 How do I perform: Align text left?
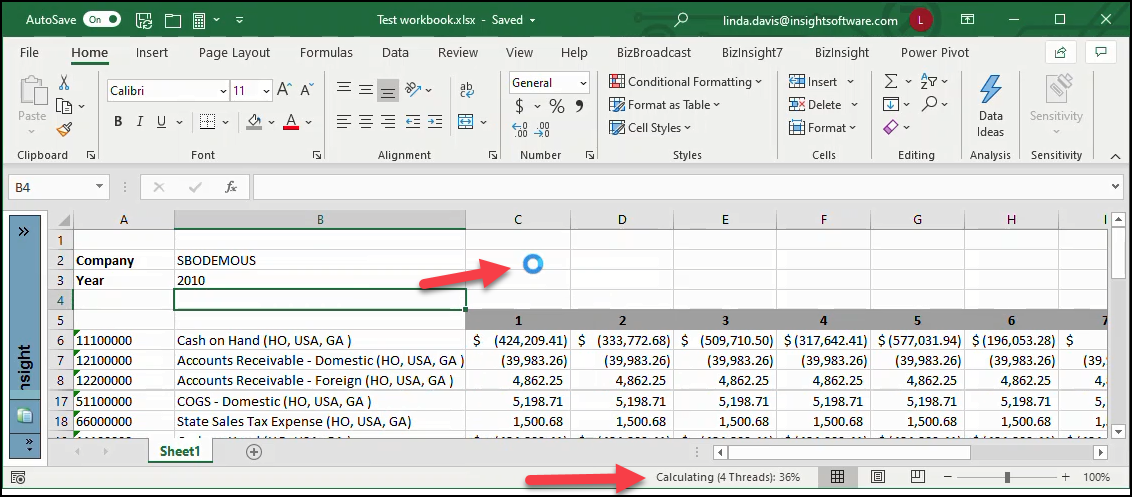344,121
